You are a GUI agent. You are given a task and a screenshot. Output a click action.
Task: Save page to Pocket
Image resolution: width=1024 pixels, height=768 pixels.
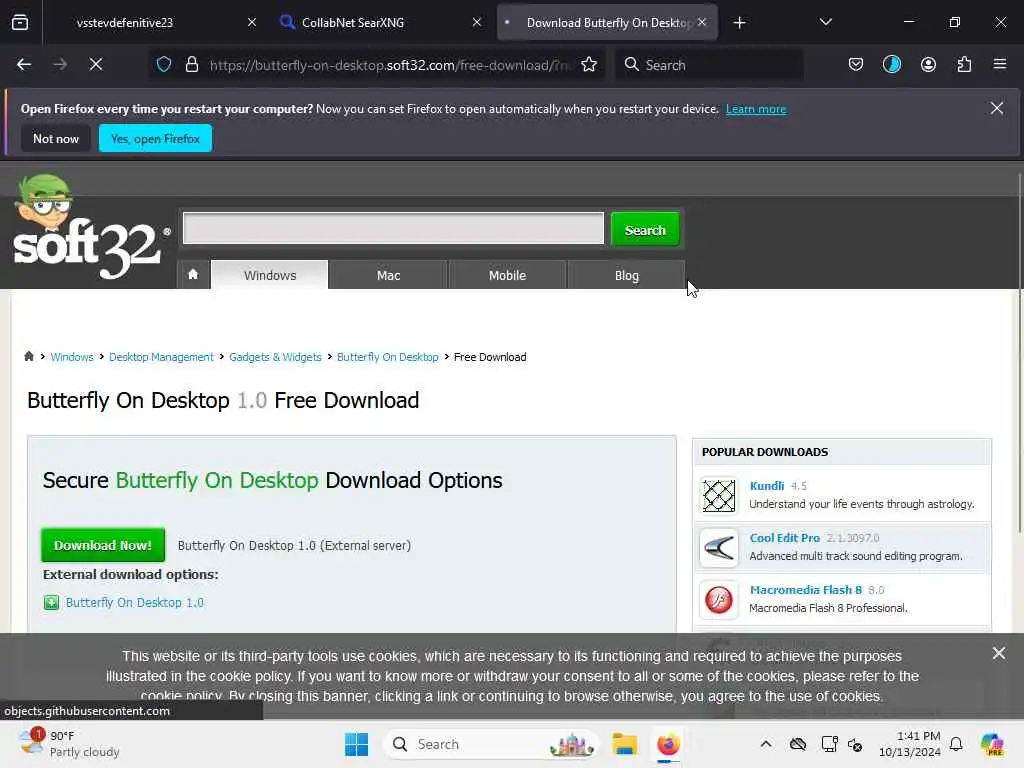(856, 65)
